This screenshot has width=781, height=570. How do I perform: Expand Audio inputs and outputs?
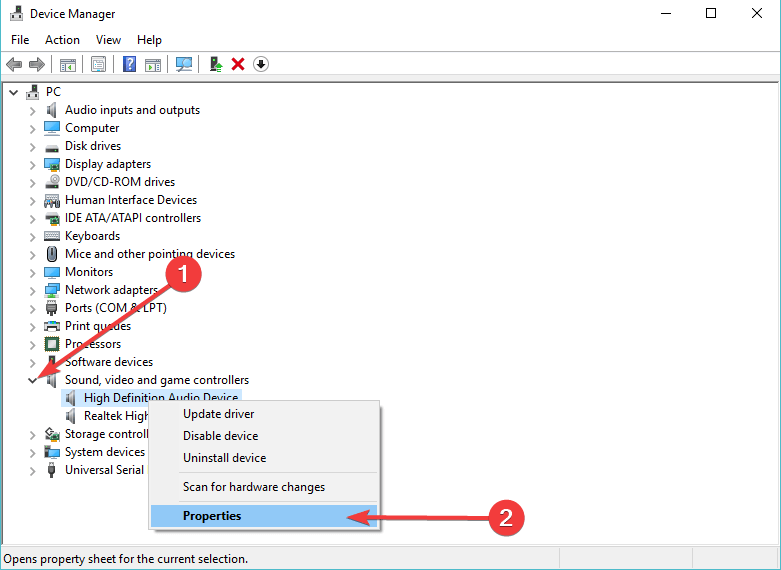pos(32,111)
